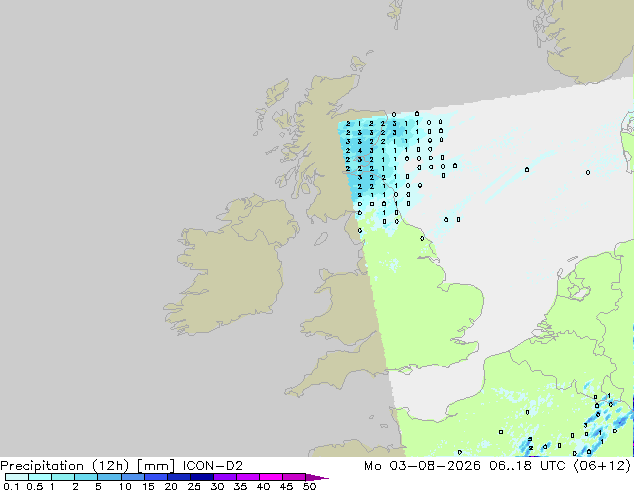Click the legend swatch between 1 and 2

point(63,477)
